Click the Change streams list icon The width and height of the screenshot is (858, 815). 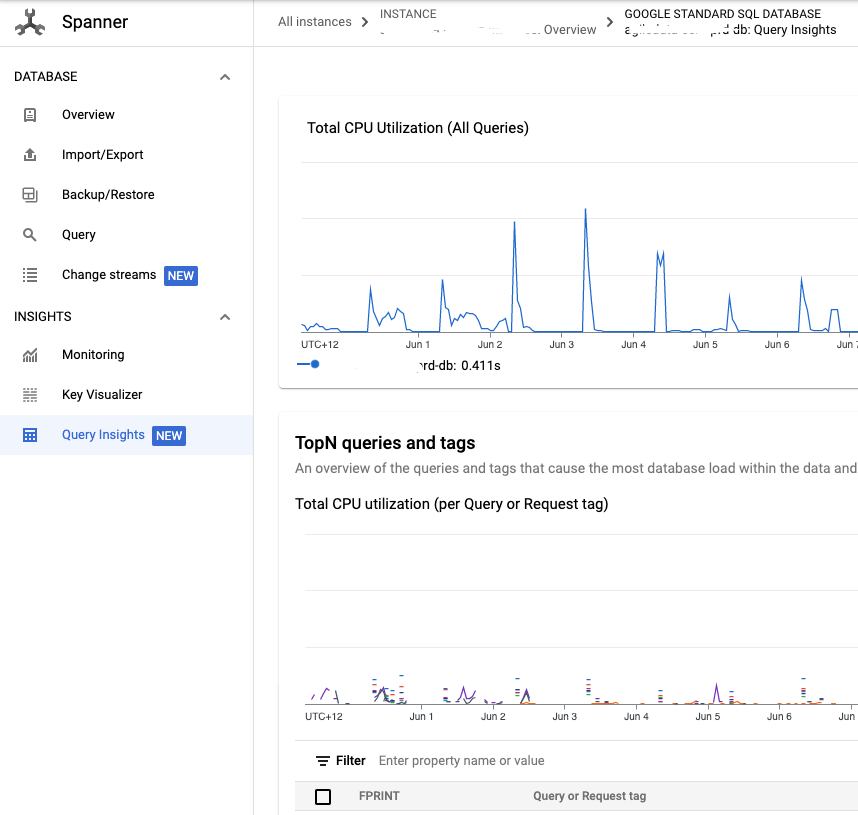coord(30,275)
